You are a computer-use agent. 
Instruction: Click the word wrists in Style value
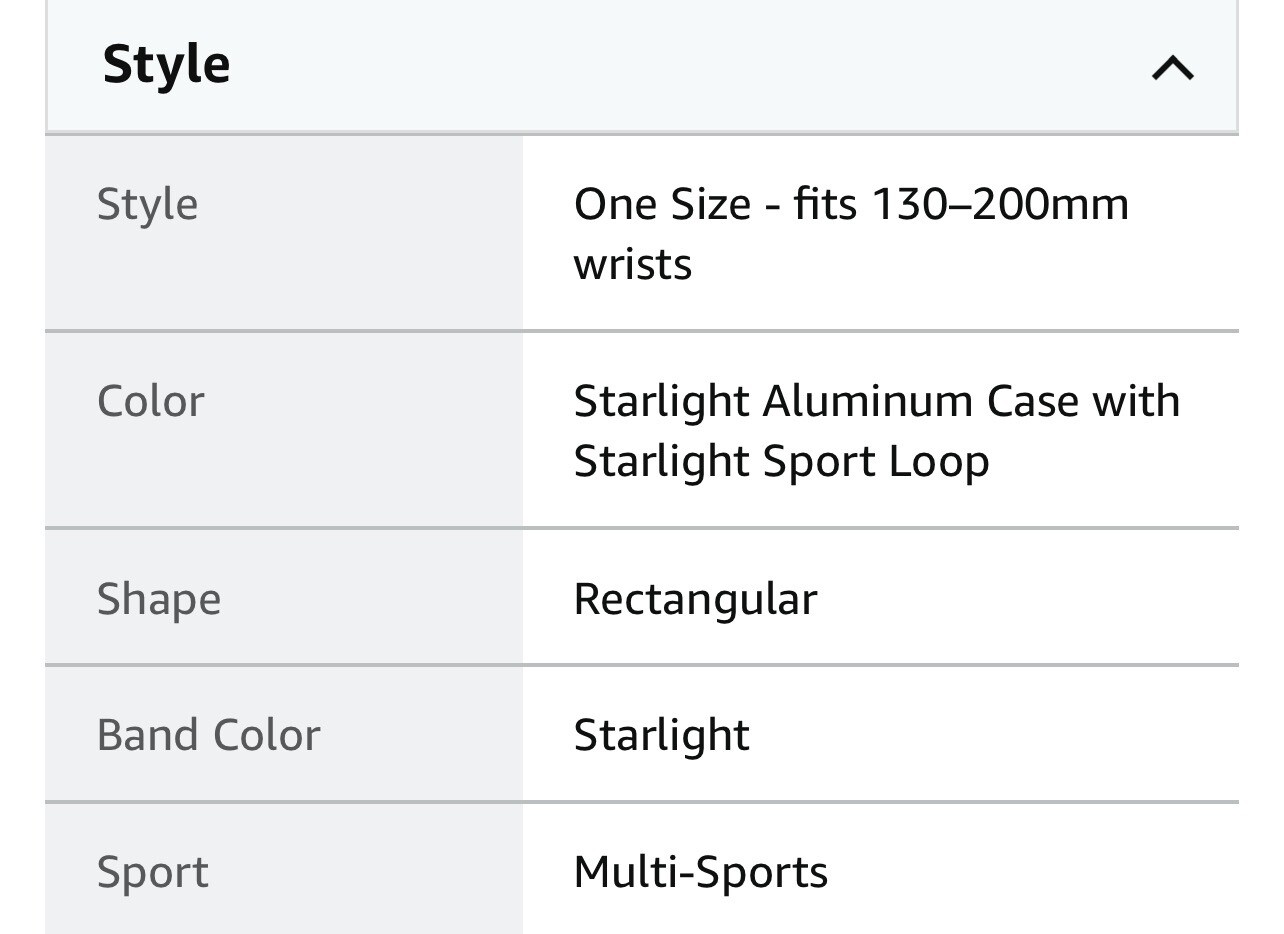pos(632,265)
